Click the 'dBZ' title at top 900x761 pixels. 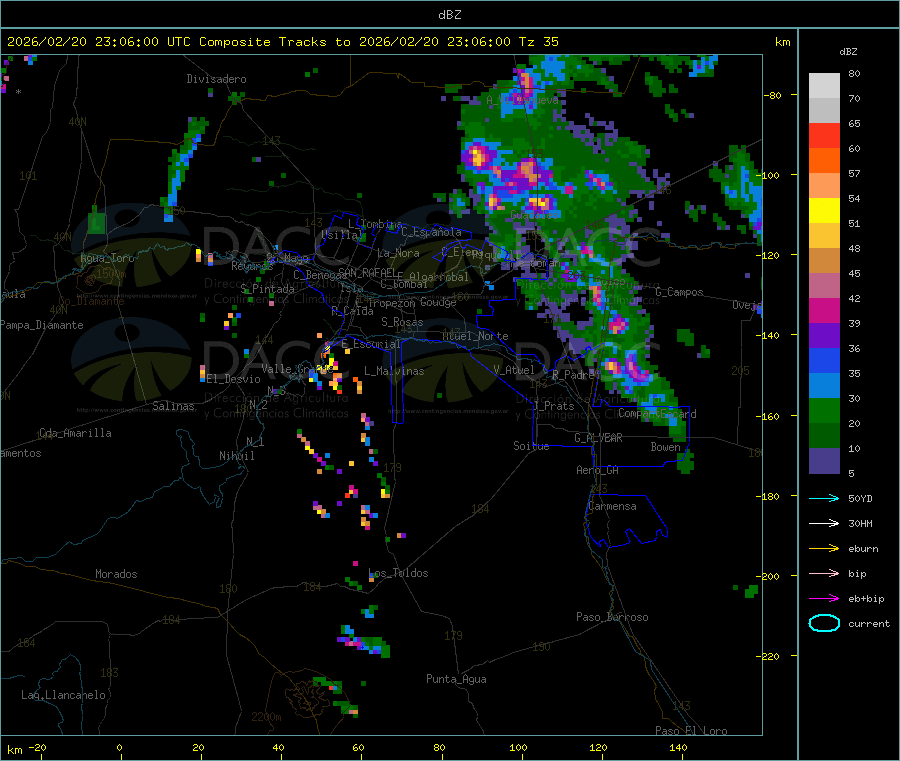coord(449,15)
